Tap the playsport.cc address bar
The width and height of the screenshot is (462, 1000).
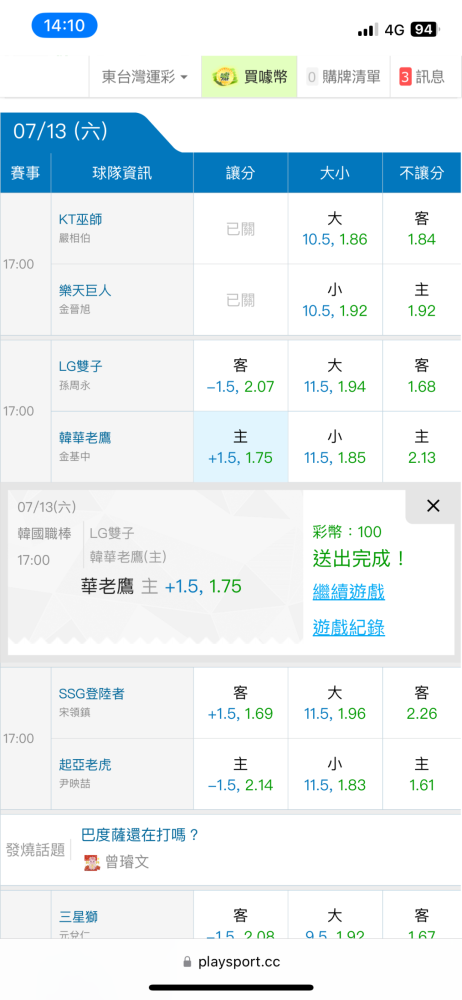click(231, 962)
